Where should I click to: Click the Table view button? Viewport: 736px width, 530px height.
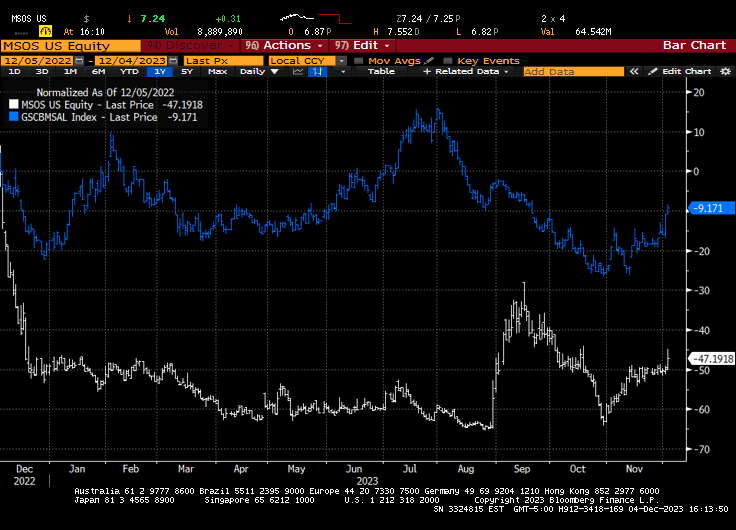[381, 71]
